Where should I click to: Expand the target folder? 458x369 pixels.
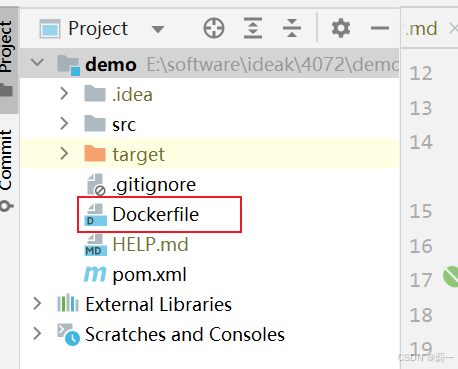[x=64, y=154]
